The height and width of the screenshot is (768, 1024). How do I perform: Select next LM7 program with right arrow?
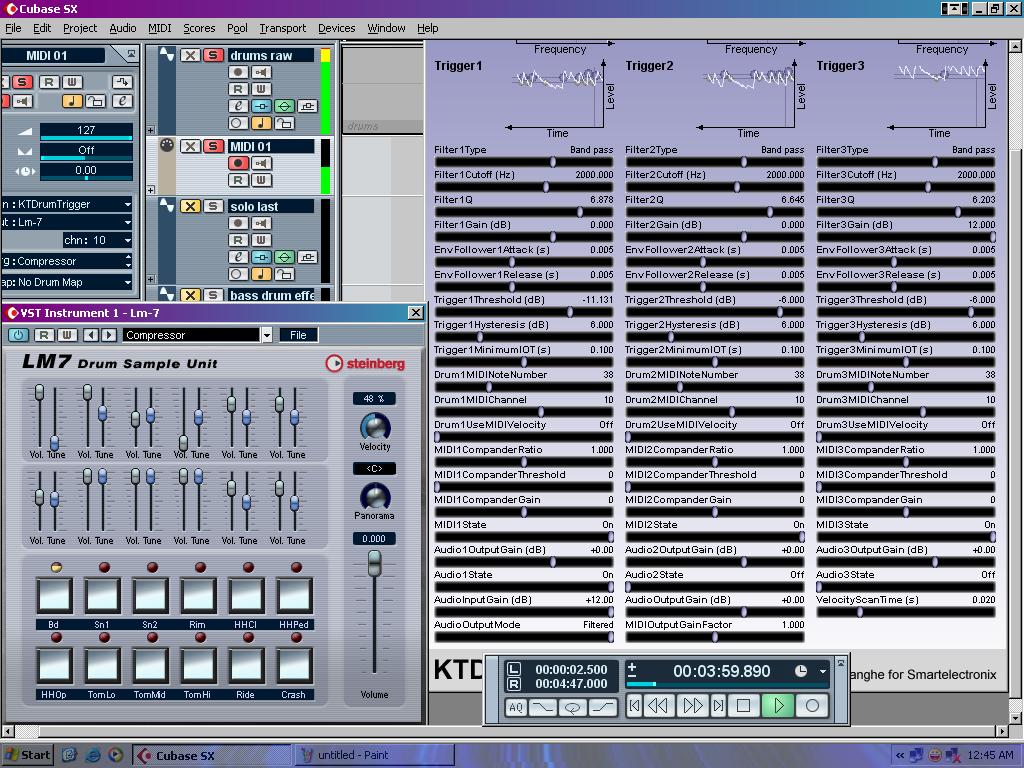[x=109, y=335]
